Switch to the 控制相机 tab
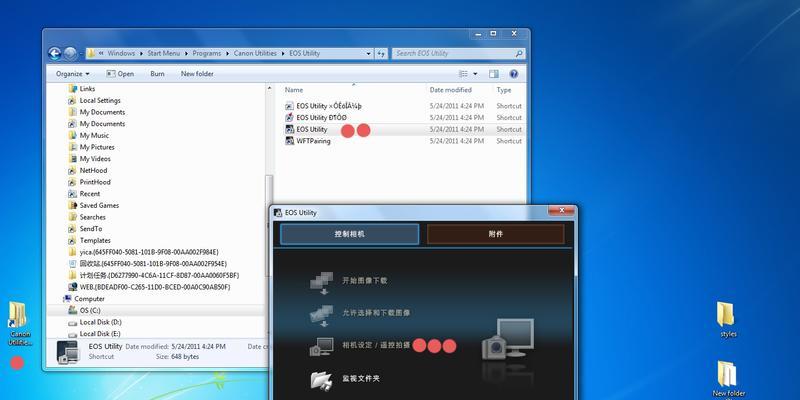800x400 pixels. click(350, 234)
